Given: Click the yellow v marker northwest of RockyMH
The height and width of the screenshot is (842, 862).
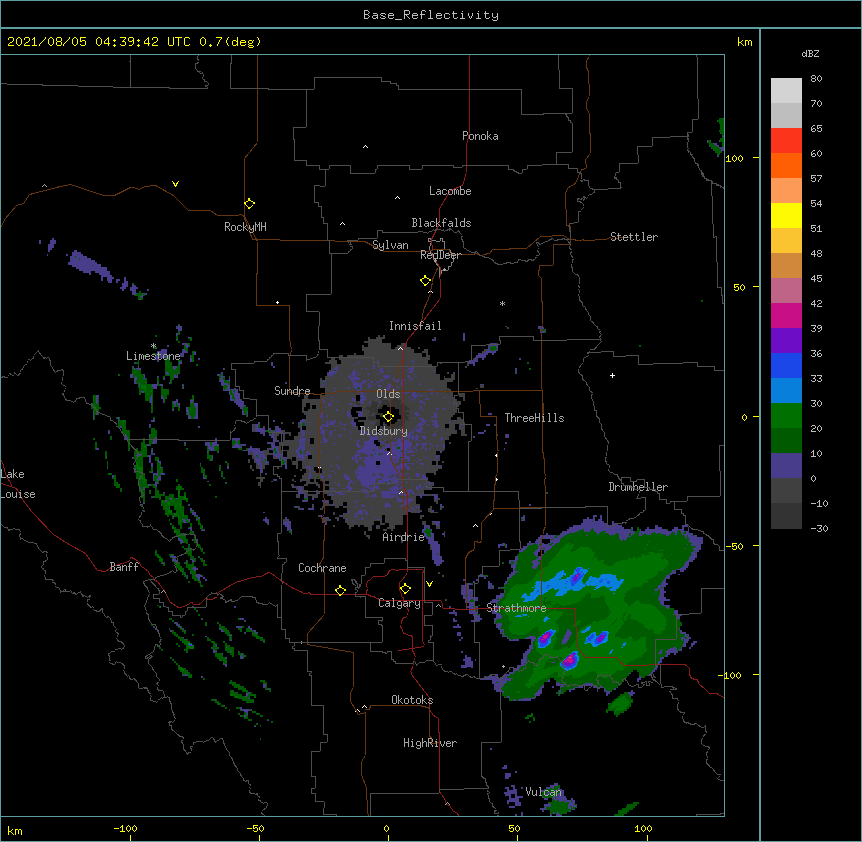Looking at the screenshot, I should coord(175,184).
